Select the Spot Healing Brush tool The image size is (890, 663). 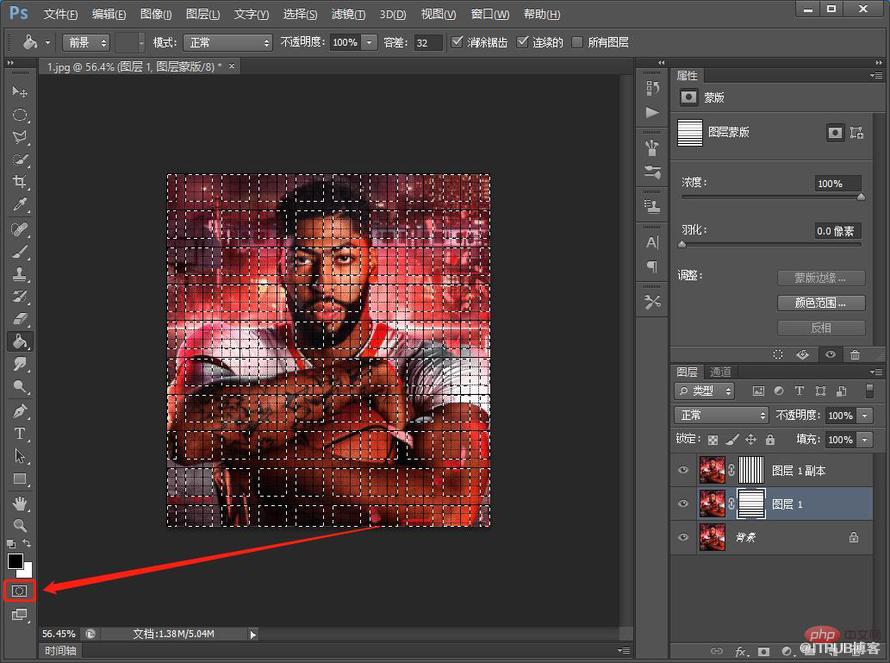20,230
